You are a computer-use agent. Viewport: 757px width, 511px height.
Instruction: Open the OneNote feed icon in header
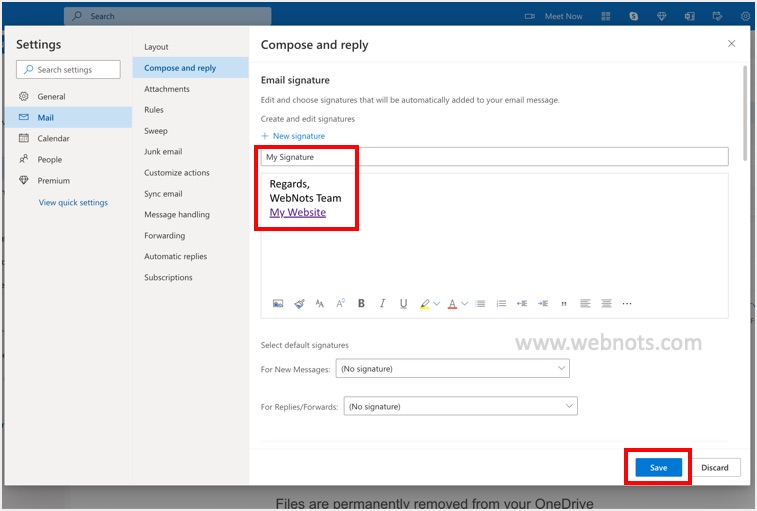[689, 16]
